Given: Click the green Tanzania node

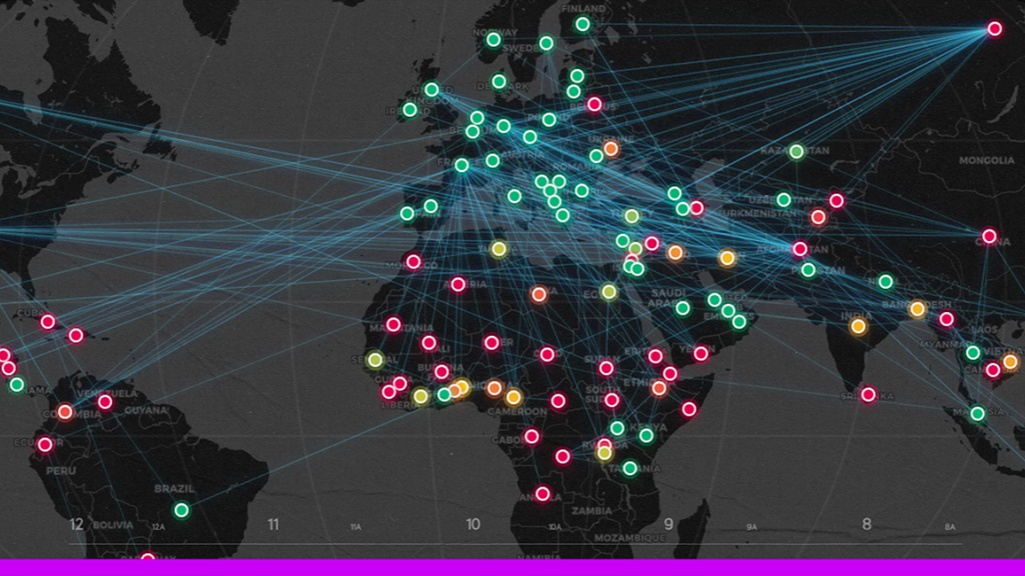Looking at the screenshot, I should [x=630, y=468].
